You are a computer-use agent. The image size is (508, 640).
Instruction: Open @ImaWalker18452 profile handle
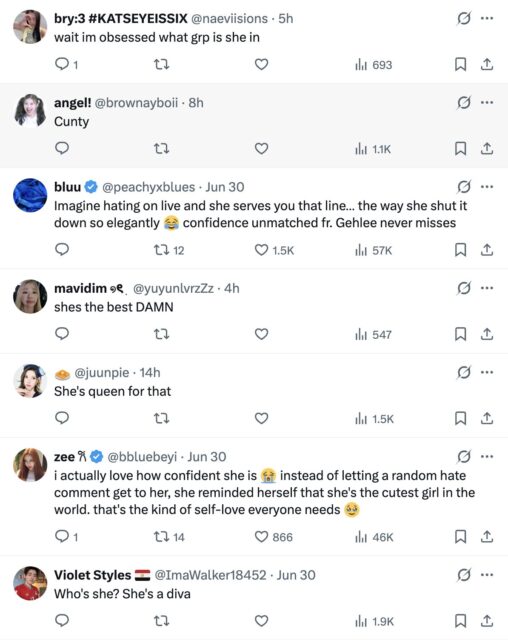211,575
